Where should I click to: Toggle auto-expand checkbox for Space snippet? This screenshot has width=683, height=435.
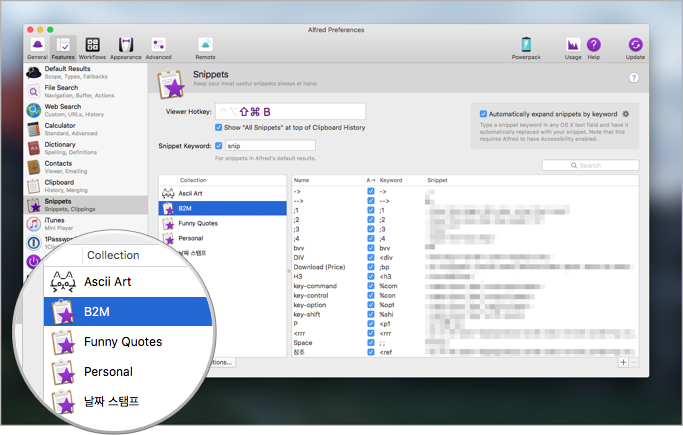coord(371,343)
